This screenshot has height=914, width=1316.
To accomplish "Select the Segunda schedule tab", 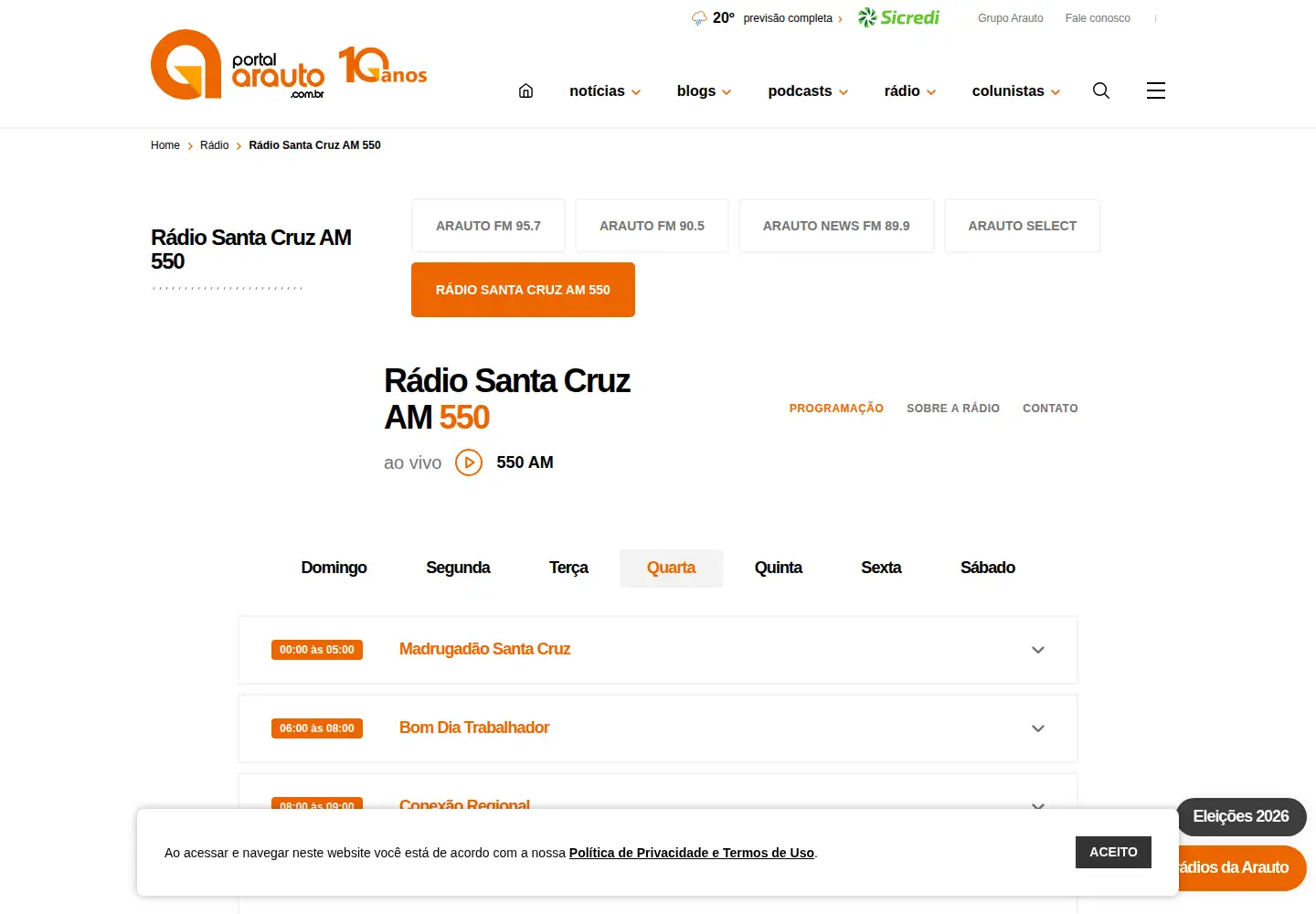I will [458, 568].
